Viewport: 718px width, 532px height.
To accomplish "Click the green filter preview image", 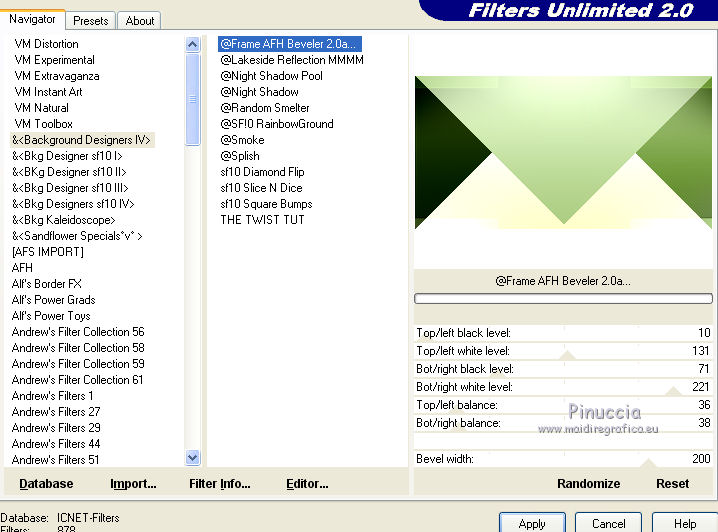I will pos(563,152).
